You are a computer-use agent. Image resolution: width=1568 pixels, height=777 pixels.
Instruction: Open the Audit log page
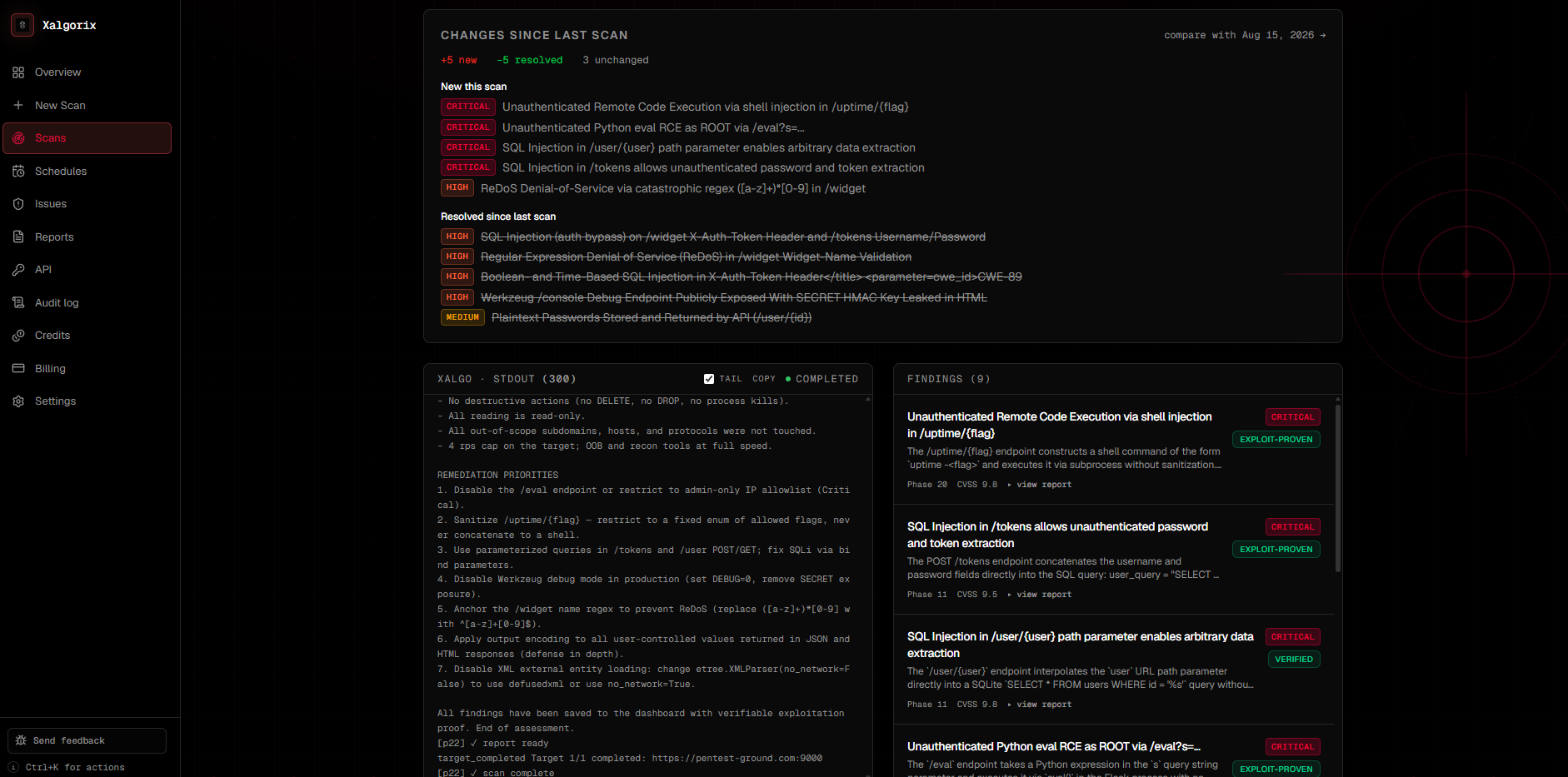point(87,302)
